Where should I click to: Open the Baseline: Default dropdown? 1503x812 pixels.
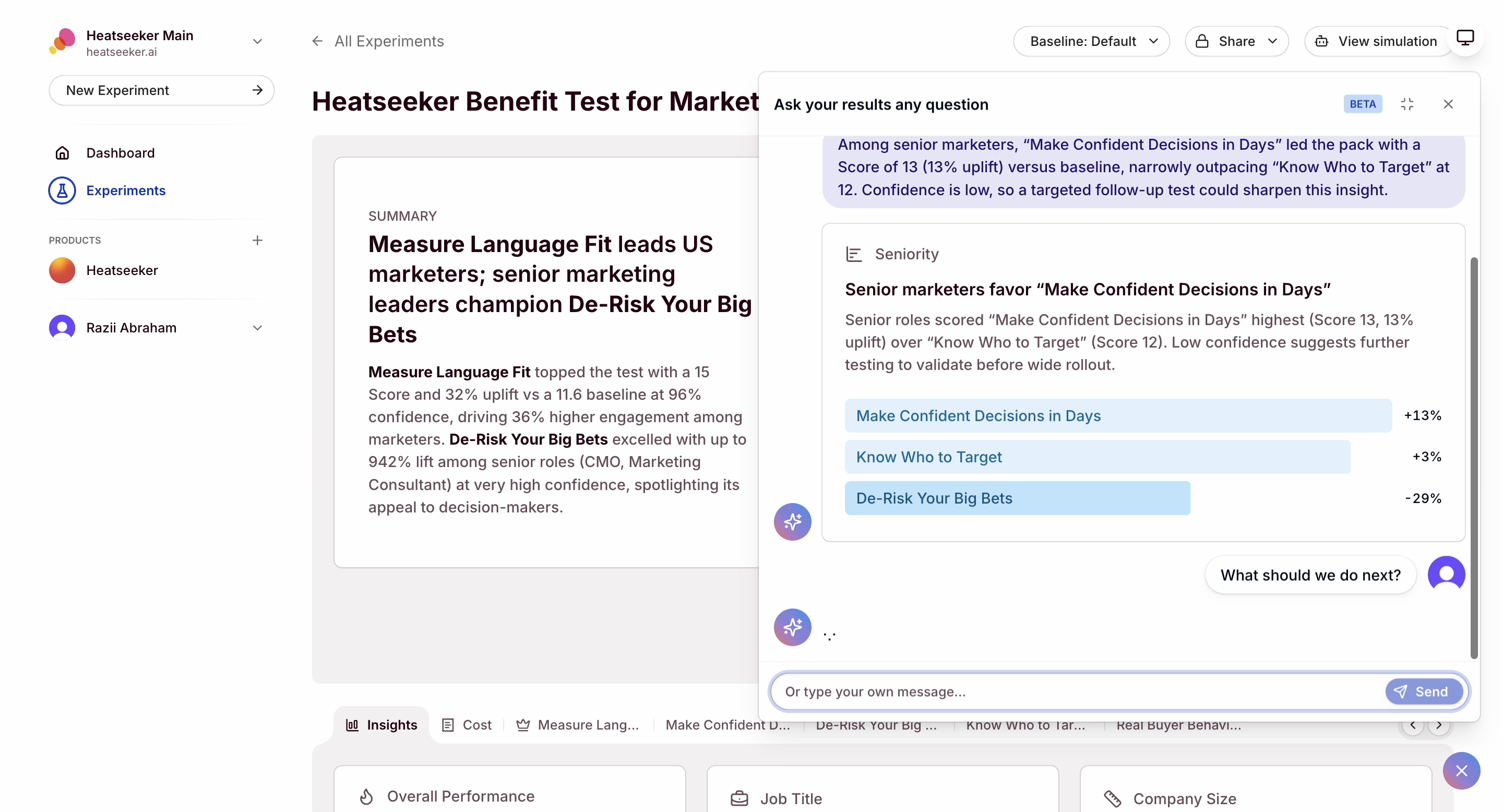(x=1091, y=41)
